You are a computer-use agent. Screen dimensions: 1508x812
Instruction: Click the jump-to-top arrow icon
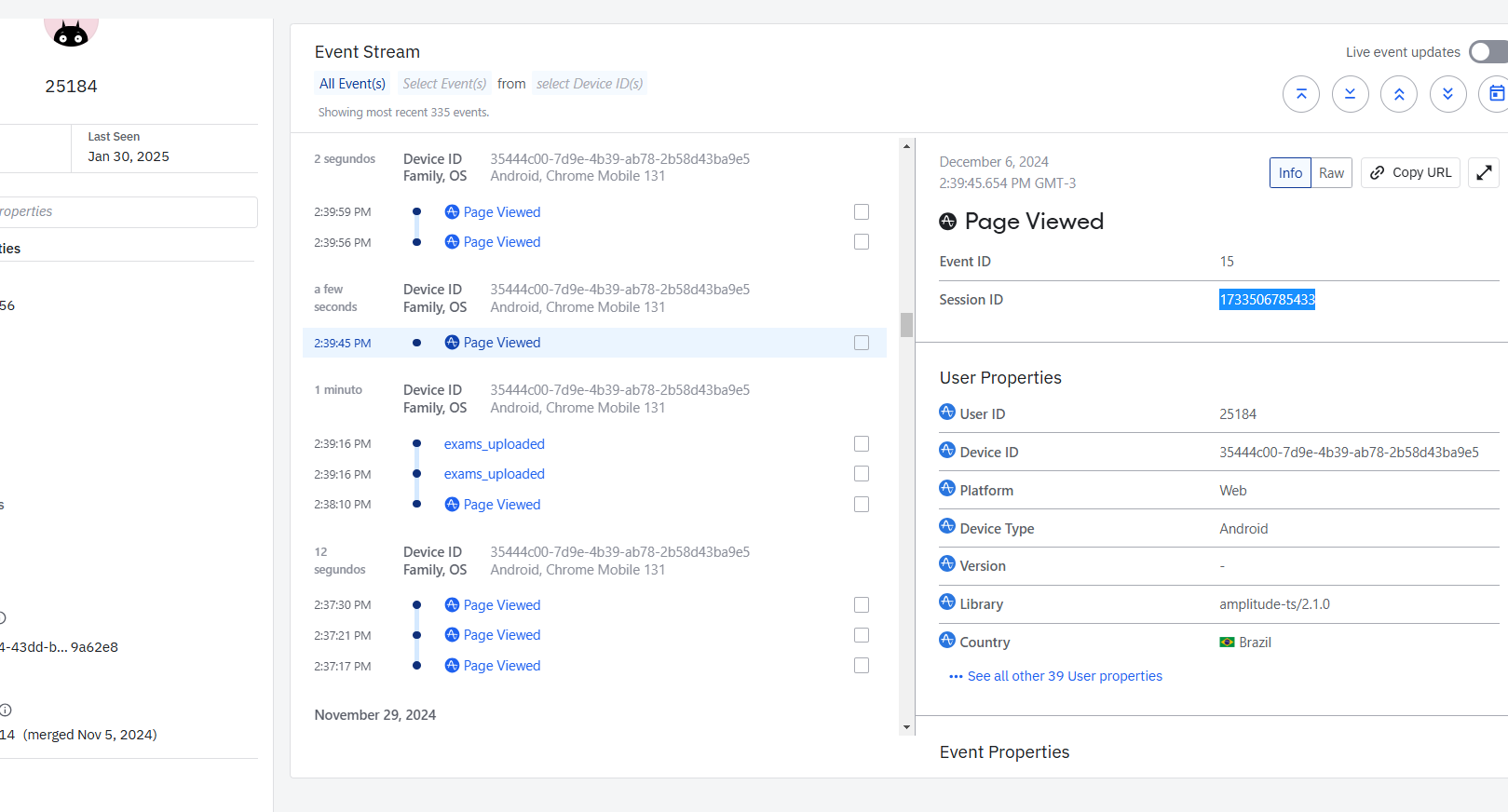(1300, 94)
